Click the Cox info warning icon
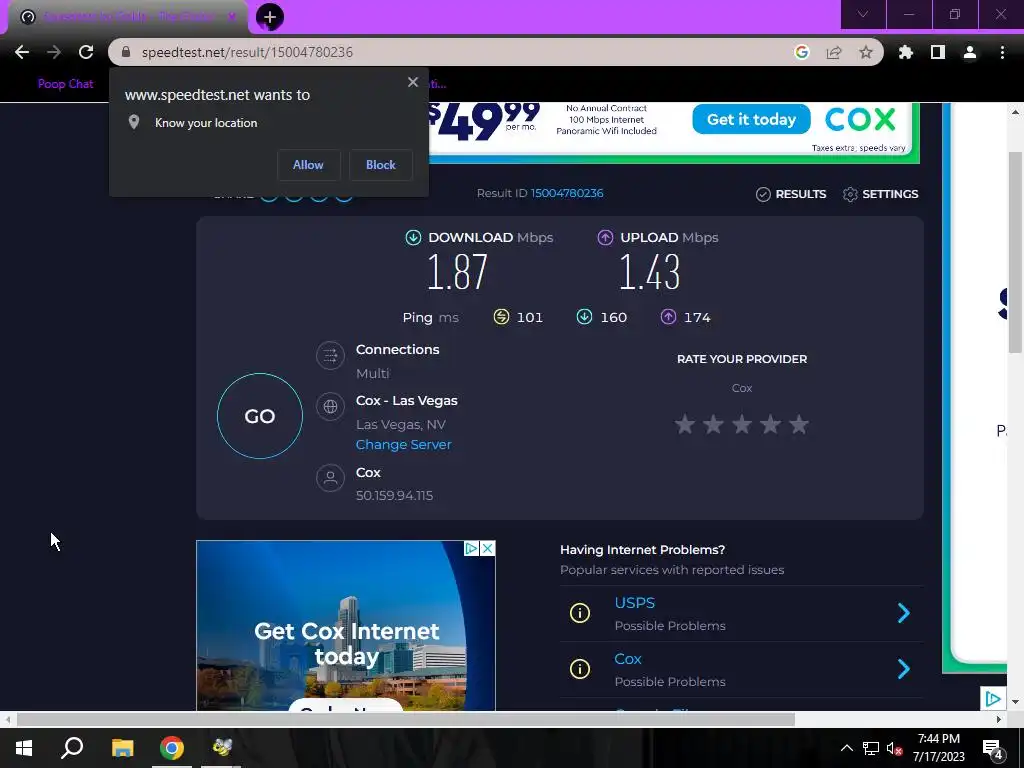This screenshot has width=1024, height=768. click(x=580, y=669)
